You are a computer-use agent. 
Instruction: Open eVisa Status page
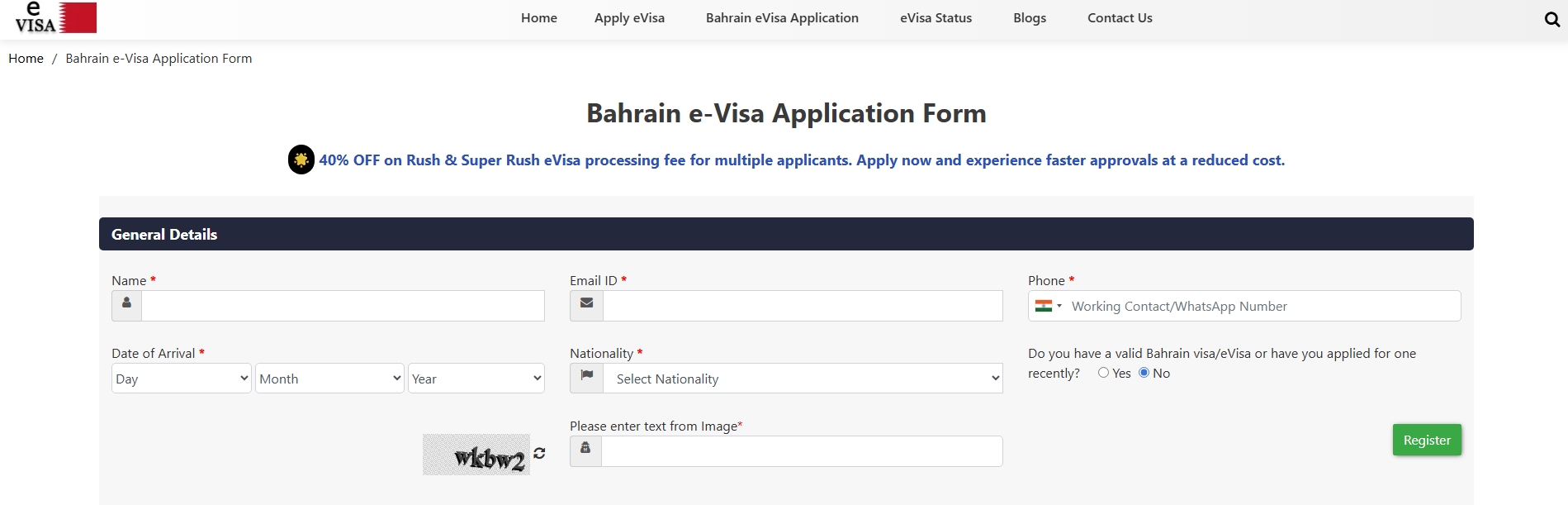936,18
